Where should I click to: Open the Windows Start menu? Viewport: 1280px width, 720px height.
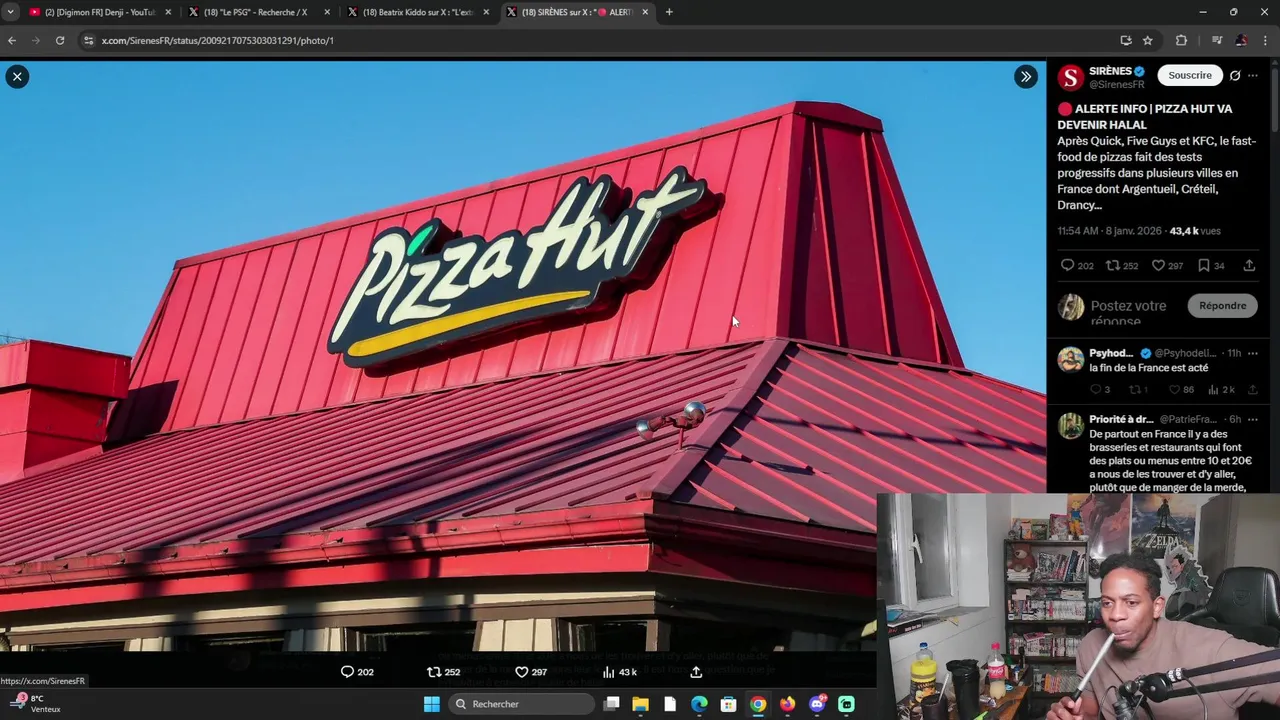(x=431, y=704)
